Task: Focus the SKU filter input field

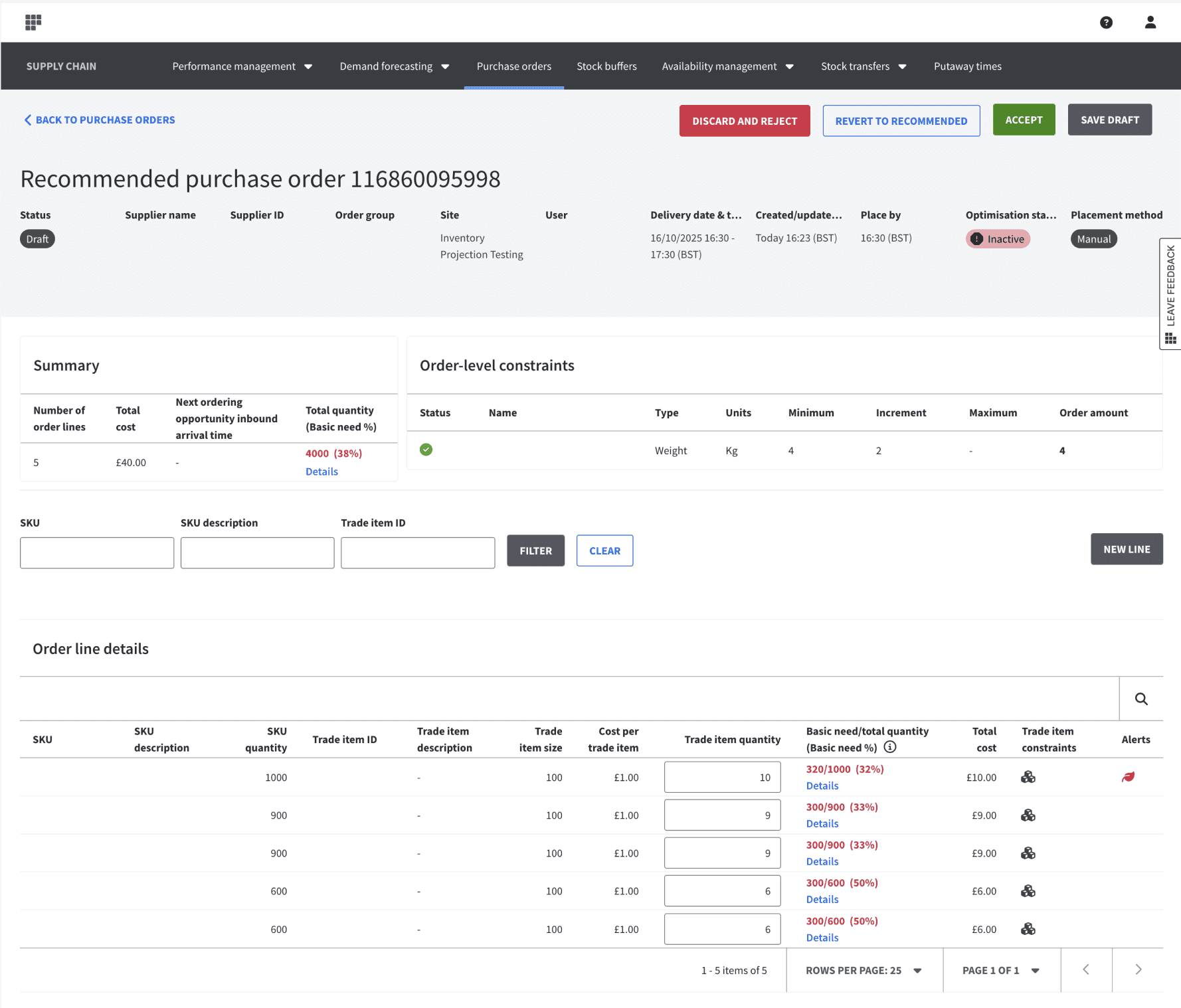Action: 97,552
